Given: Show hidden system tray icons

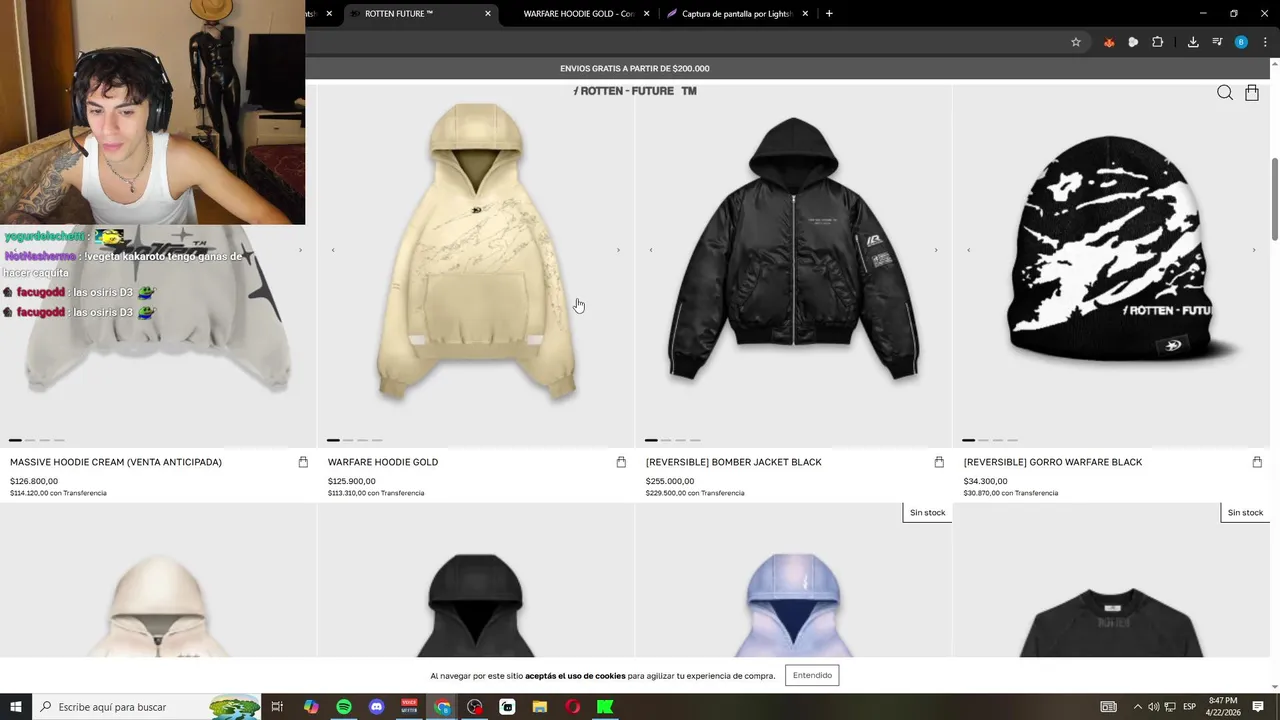Looking at the screenshot, I should [1137, 707].
